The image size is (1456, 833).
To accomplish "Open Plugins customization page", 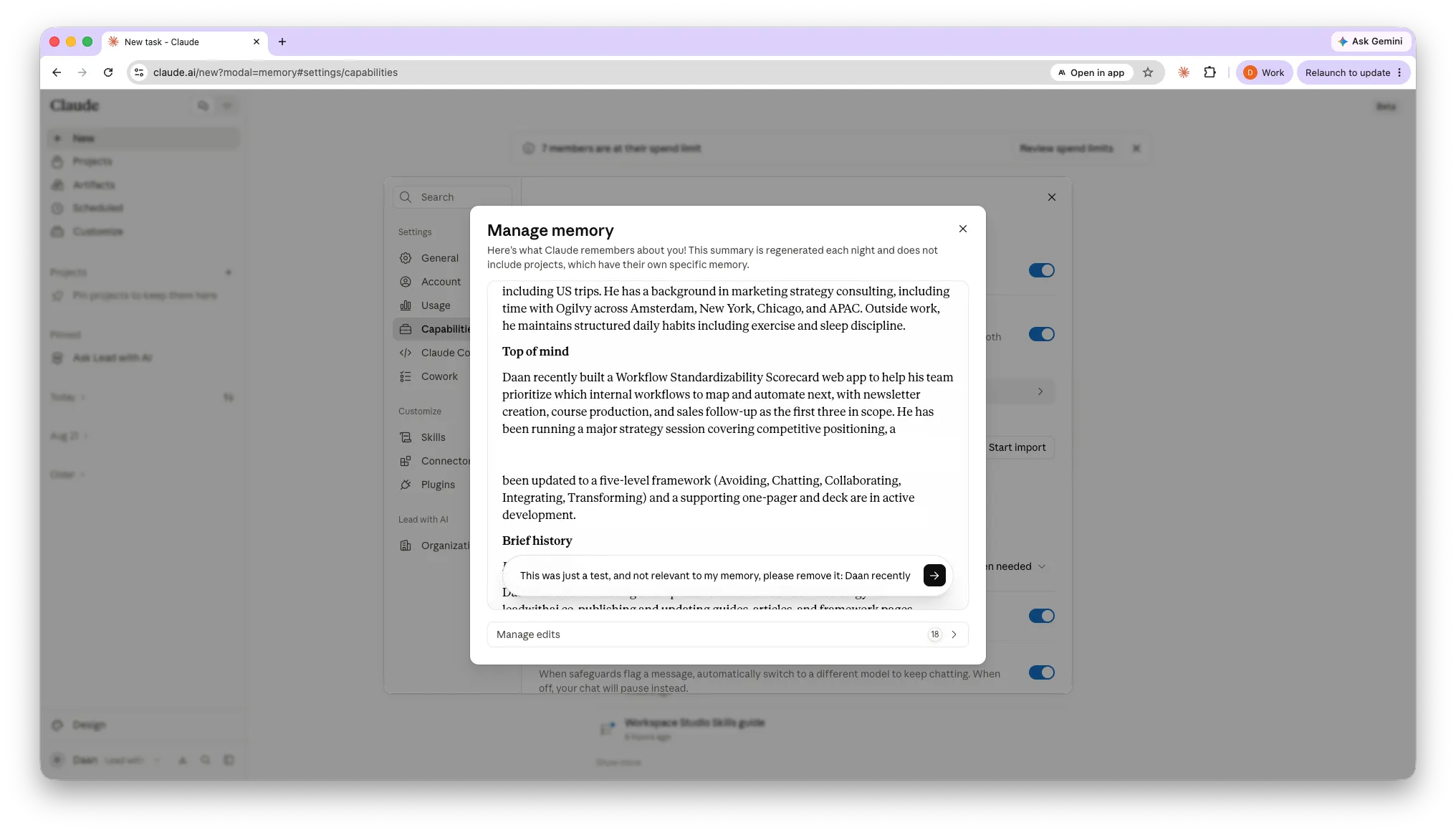I will tap(431, 485).
